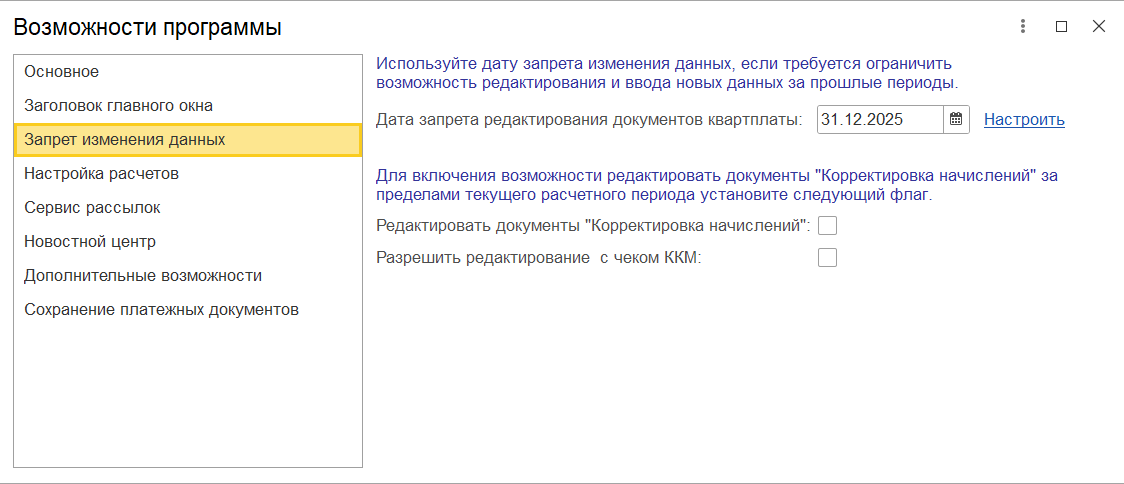Click the Возможности программы window title

coord(147,28)
